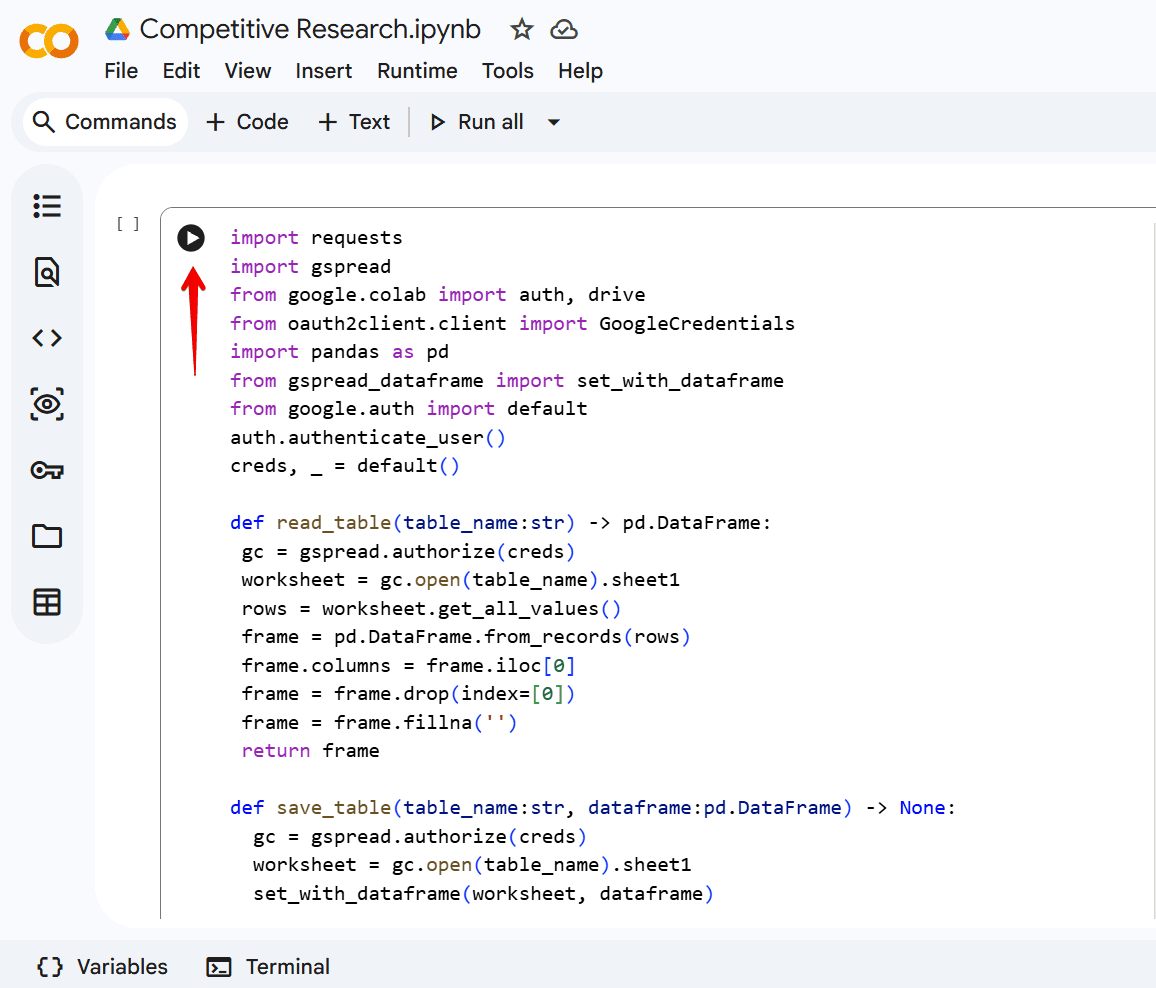Open the Secrets key panel
This screenshot has height=988, width=1156.
point(47,470)
